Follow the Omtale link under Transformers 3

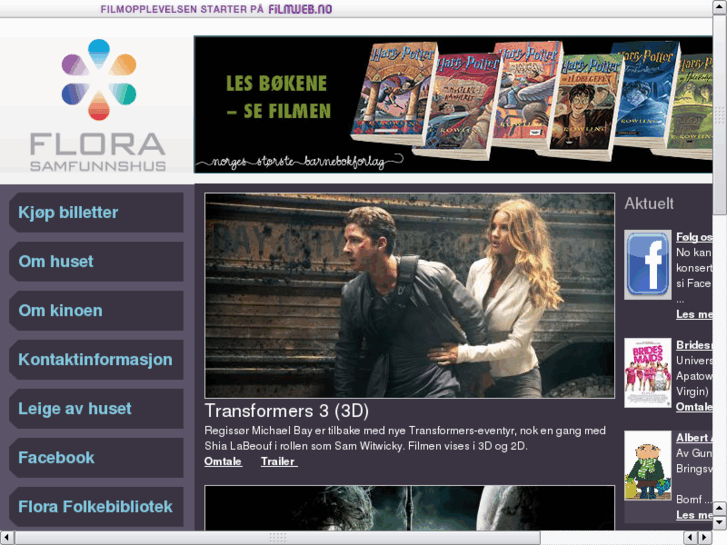[x=223, y=462]
